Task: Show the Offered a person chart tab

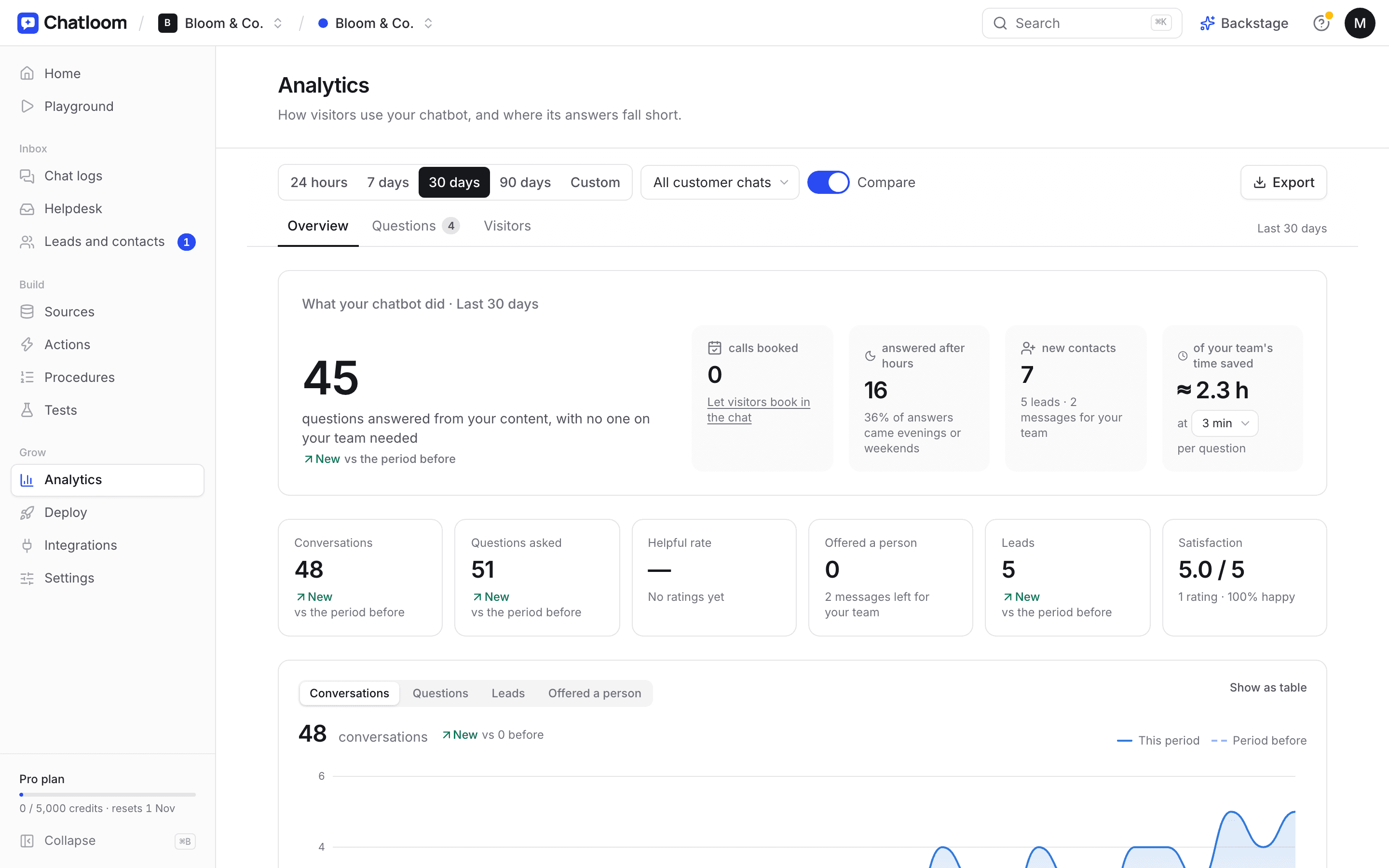Action: [x=595, y=693]
